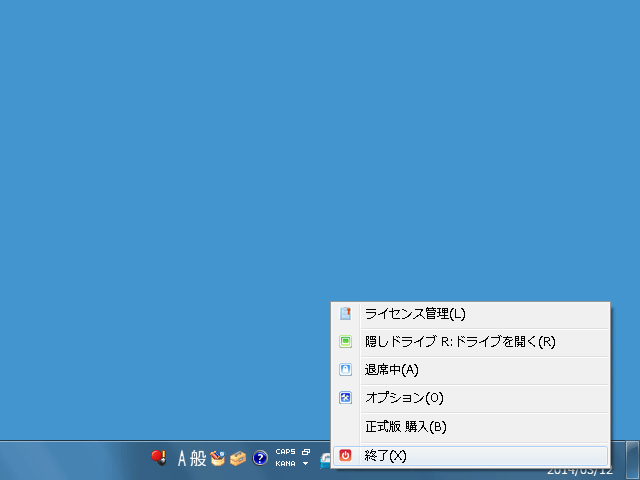The width and height of the screenshot is (640, 480).
Task: Click the license management document icon
Action: 346,313
